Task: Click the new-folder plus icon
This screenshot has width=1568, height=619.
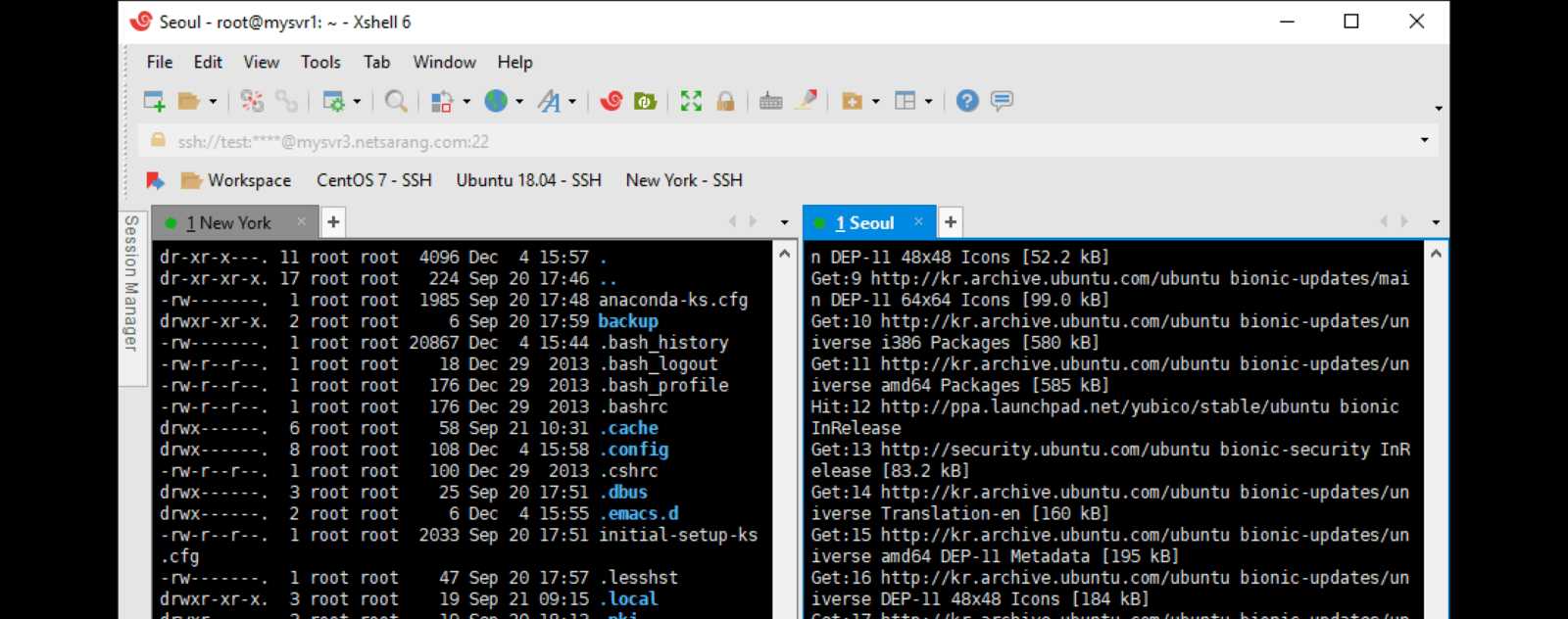Action: pos(852,101)
